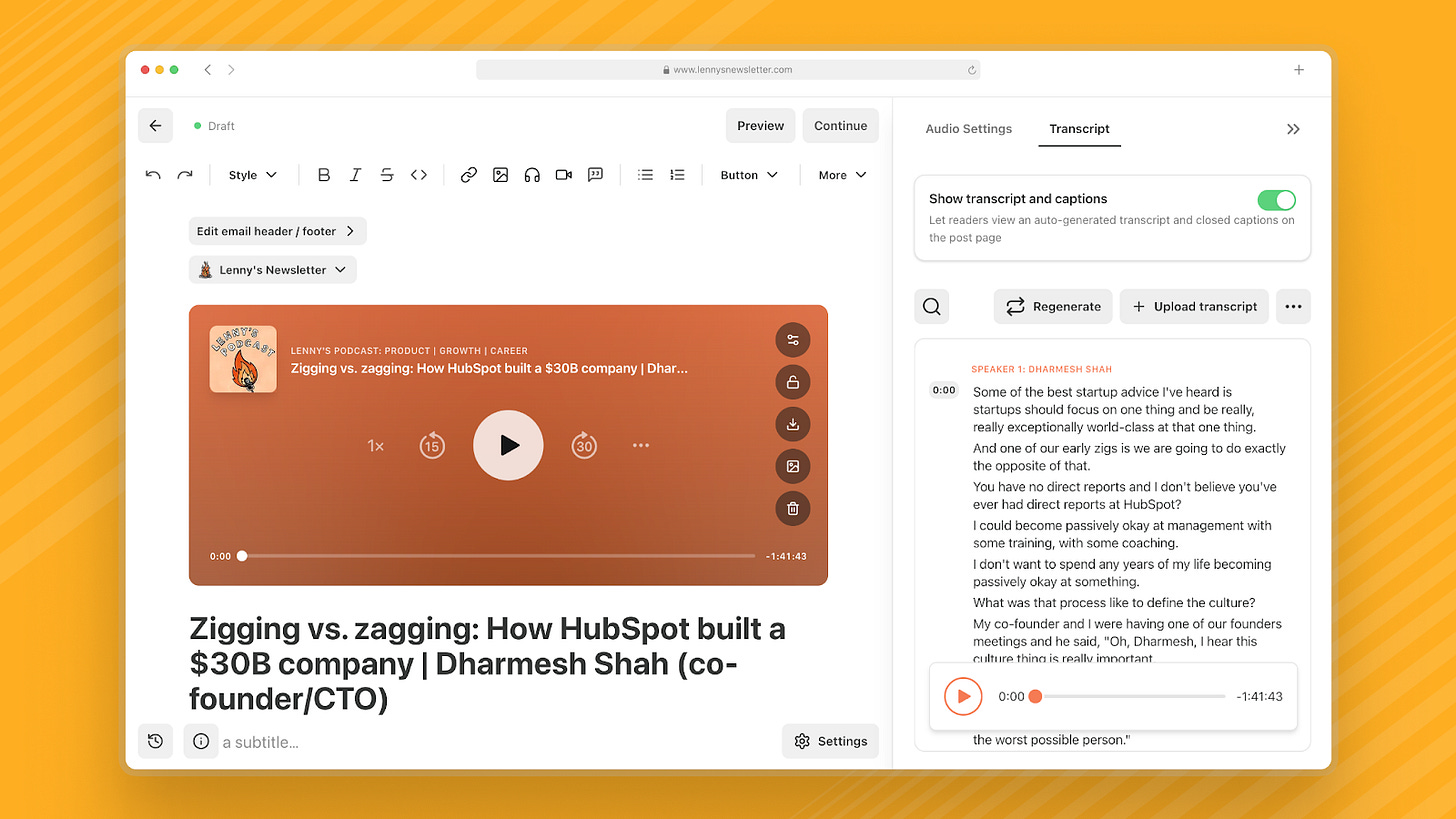Switch to the Audio Settings tab
The width and height of the screenshot is (1456, 819).
click(968, 129)
